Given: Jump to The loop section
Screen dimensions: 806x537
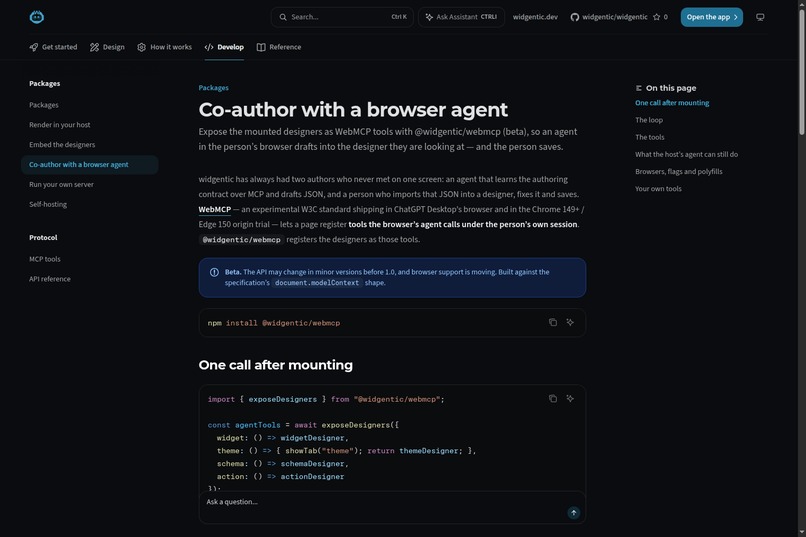Looking at the screenshot, I should tap(649, 120).
